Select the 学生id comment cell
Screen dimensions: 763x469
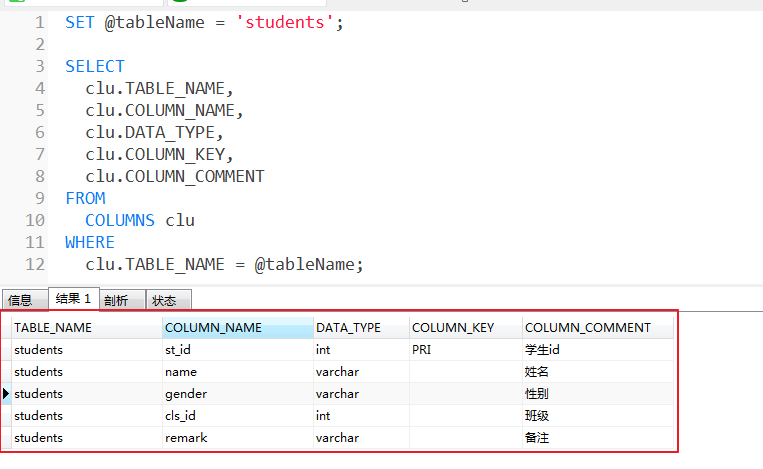click(x=598, y=349)
